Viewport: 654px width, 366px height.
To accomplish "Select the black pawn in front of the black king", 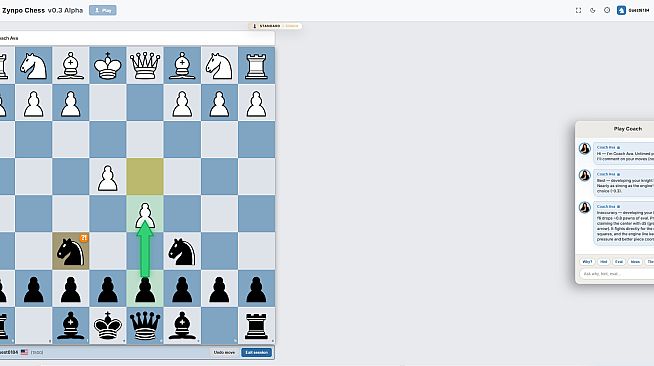I will click(108, 289).
